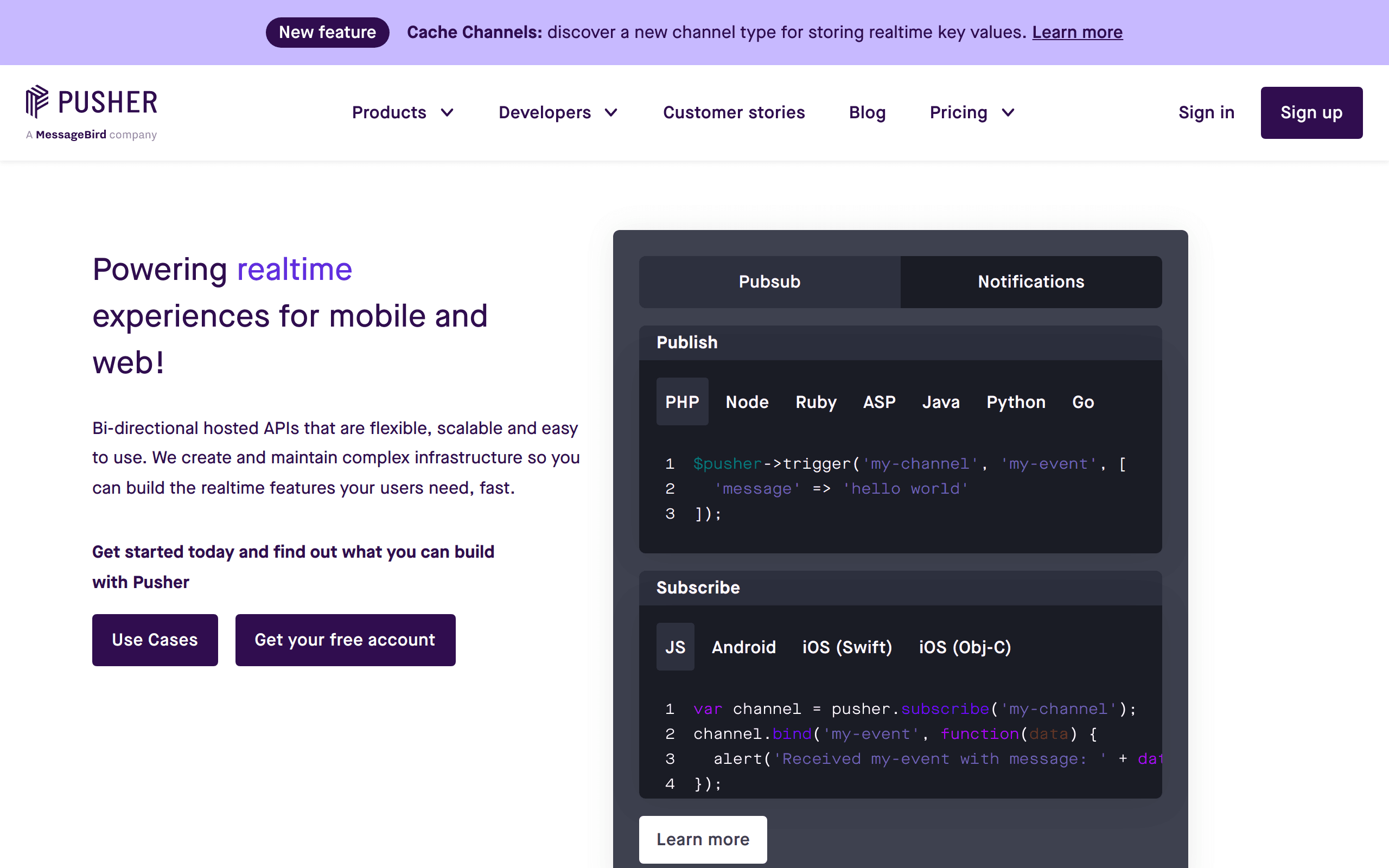Click the chevron beside Pricing
Image resolution: width=1389 pixels, height=868 pixels.
pyautogui.click(x=1008, y=112)
